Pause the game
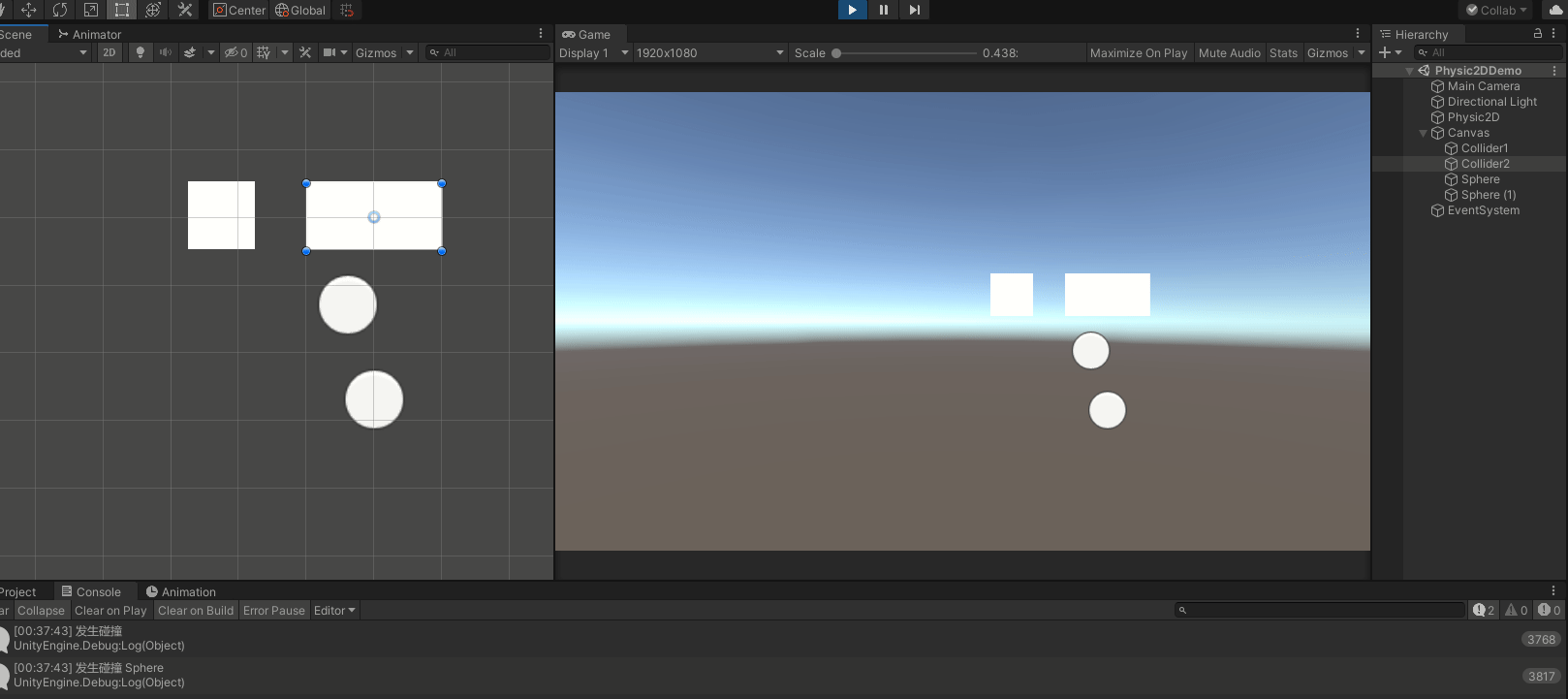This screenshot has width=1568, height=699. click(x=883, y=10)
